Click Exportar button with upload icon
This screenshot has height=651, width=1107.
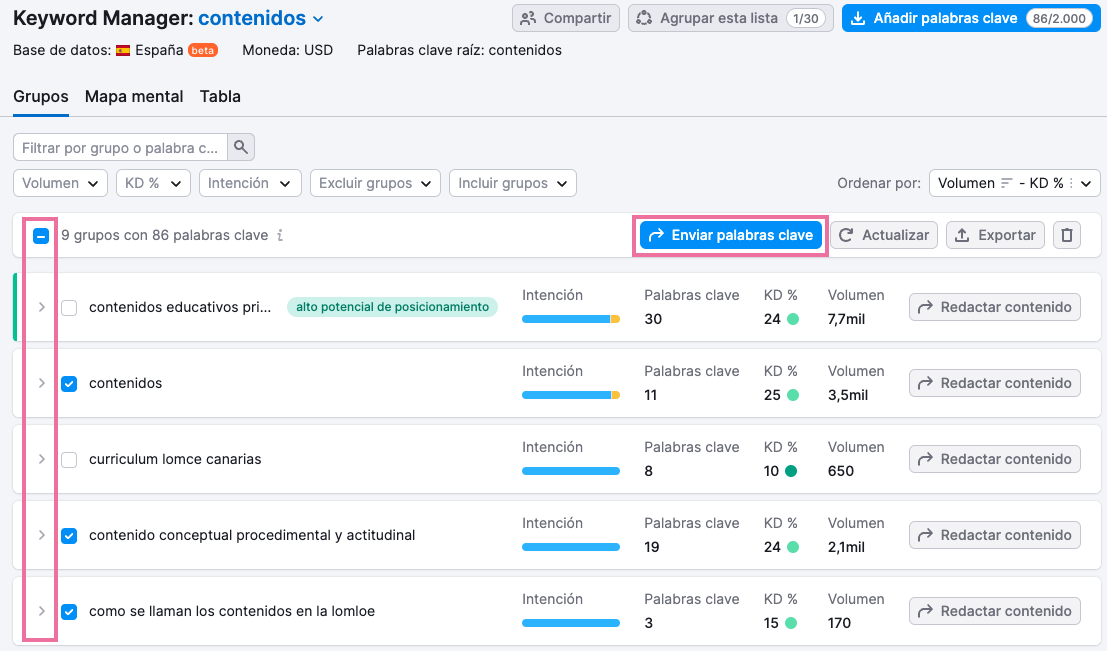(x=995, y=235)
